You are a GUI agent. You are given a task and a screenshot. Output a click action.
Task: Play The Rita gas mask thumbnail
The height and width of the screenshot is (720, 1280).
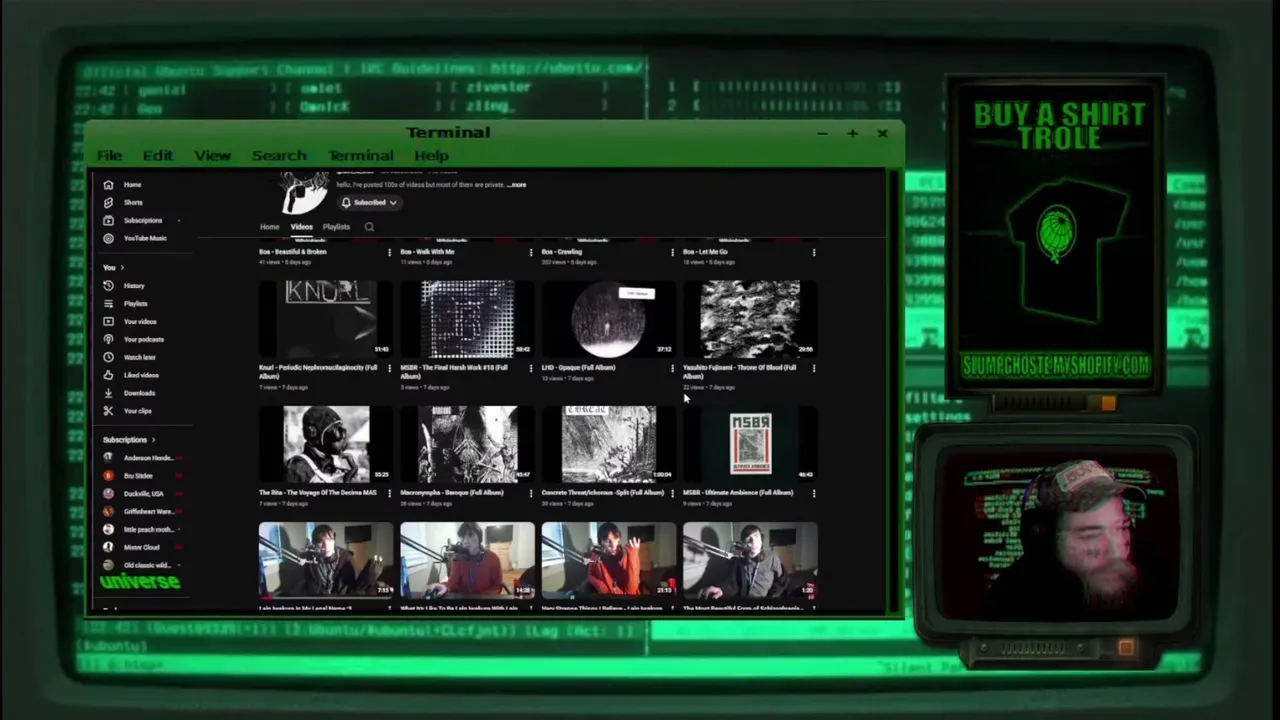326,443
